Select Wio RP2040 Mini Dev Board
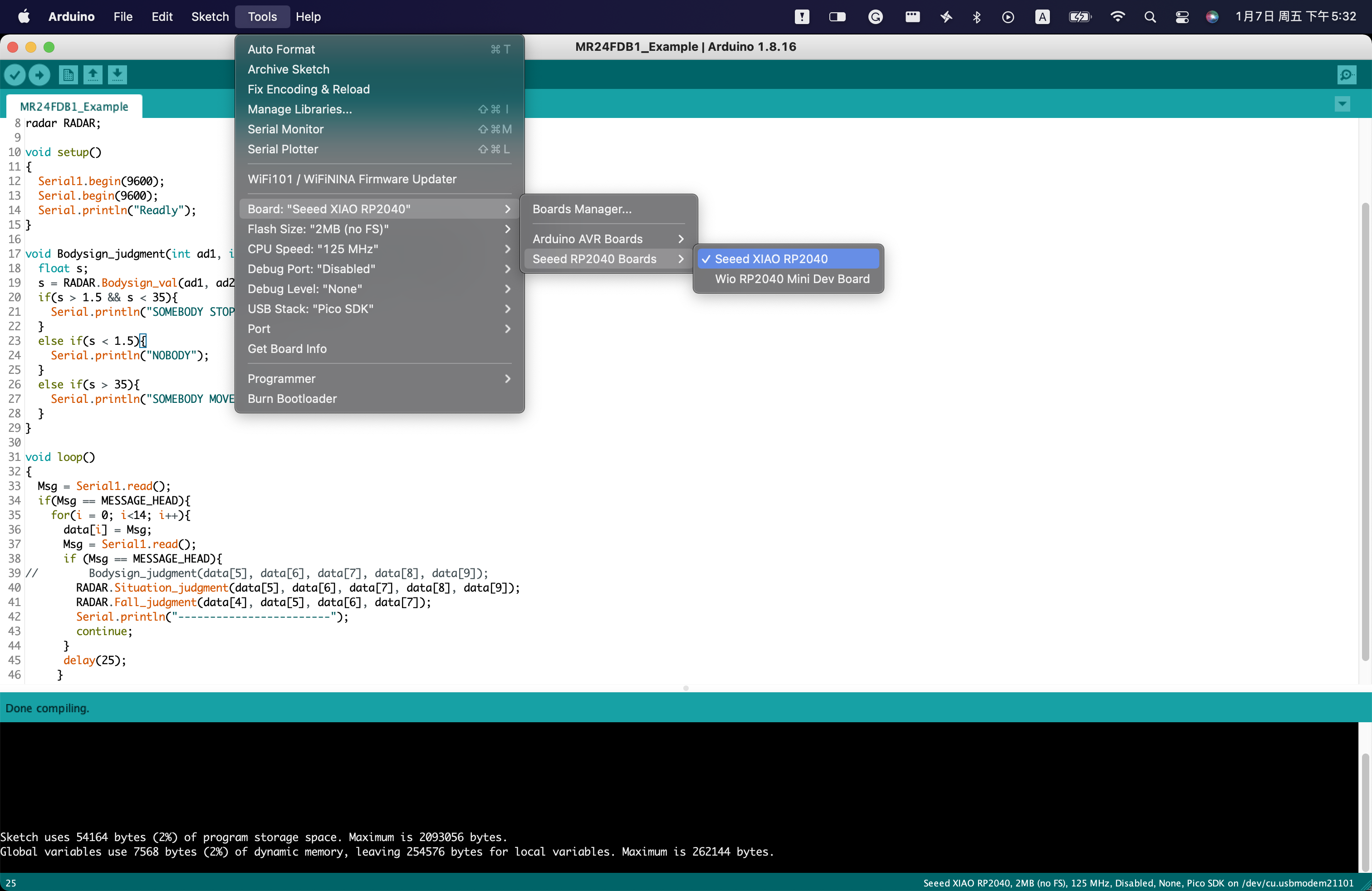 click(792, 279)
